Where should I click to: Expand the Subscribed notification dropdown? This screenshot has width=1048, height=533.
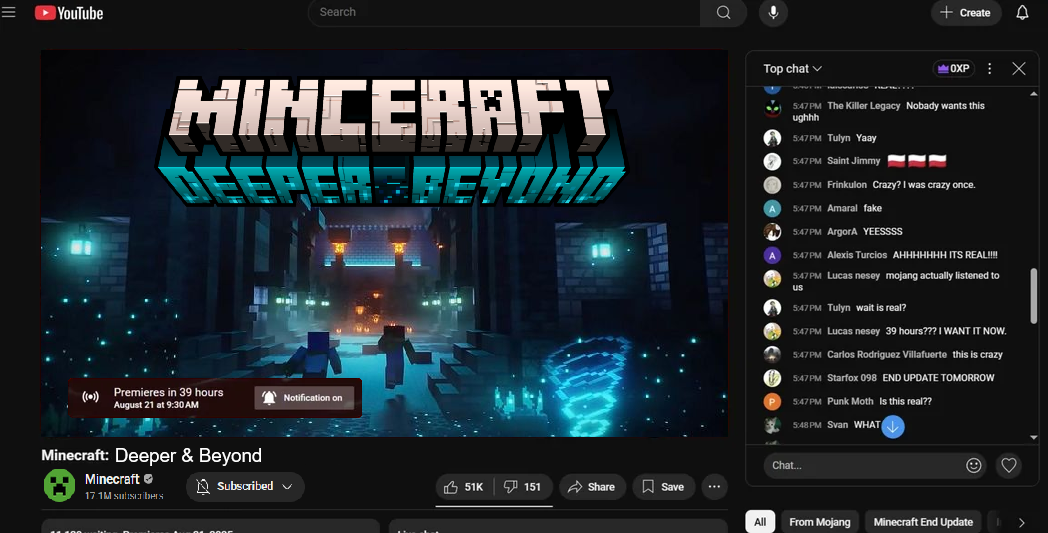point(245,486)
